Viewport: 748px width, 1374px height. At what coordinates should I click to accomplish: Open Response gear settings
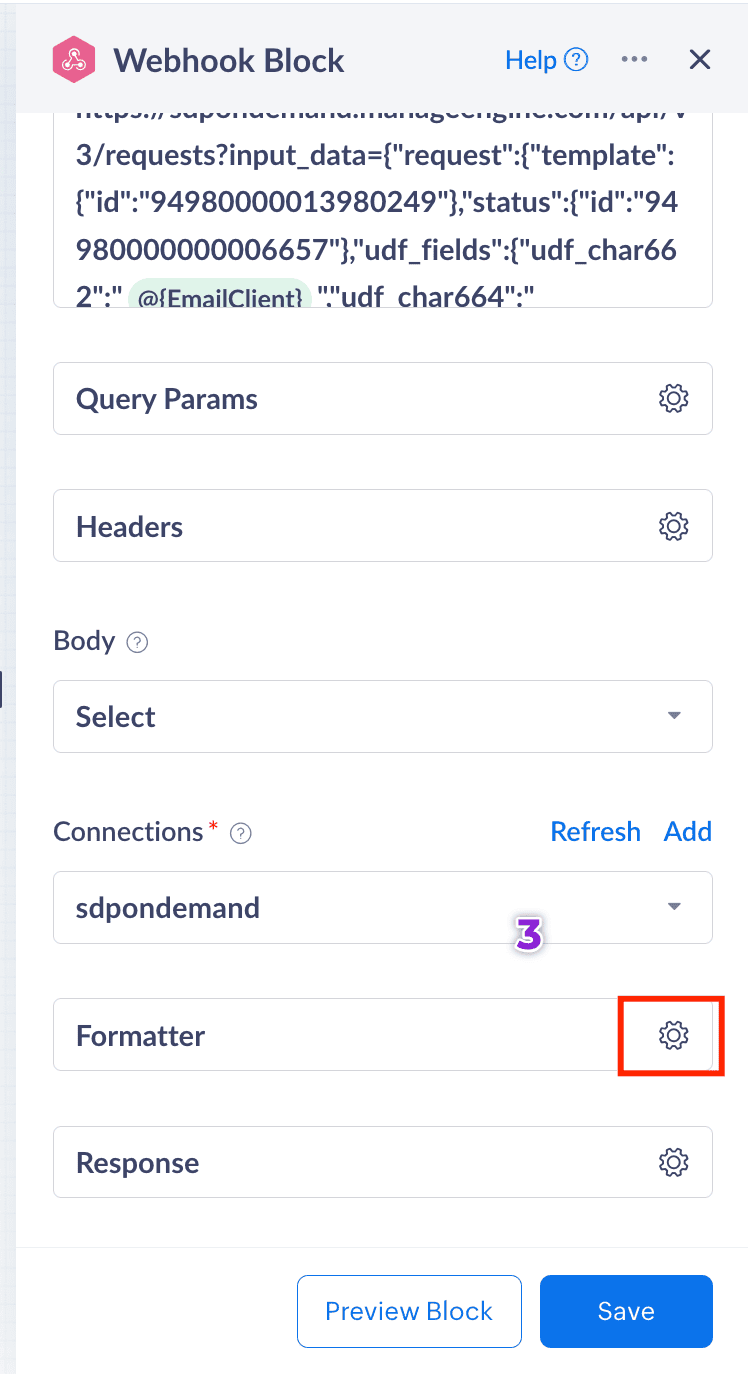pyautogui.click(x=674, y=1162)
